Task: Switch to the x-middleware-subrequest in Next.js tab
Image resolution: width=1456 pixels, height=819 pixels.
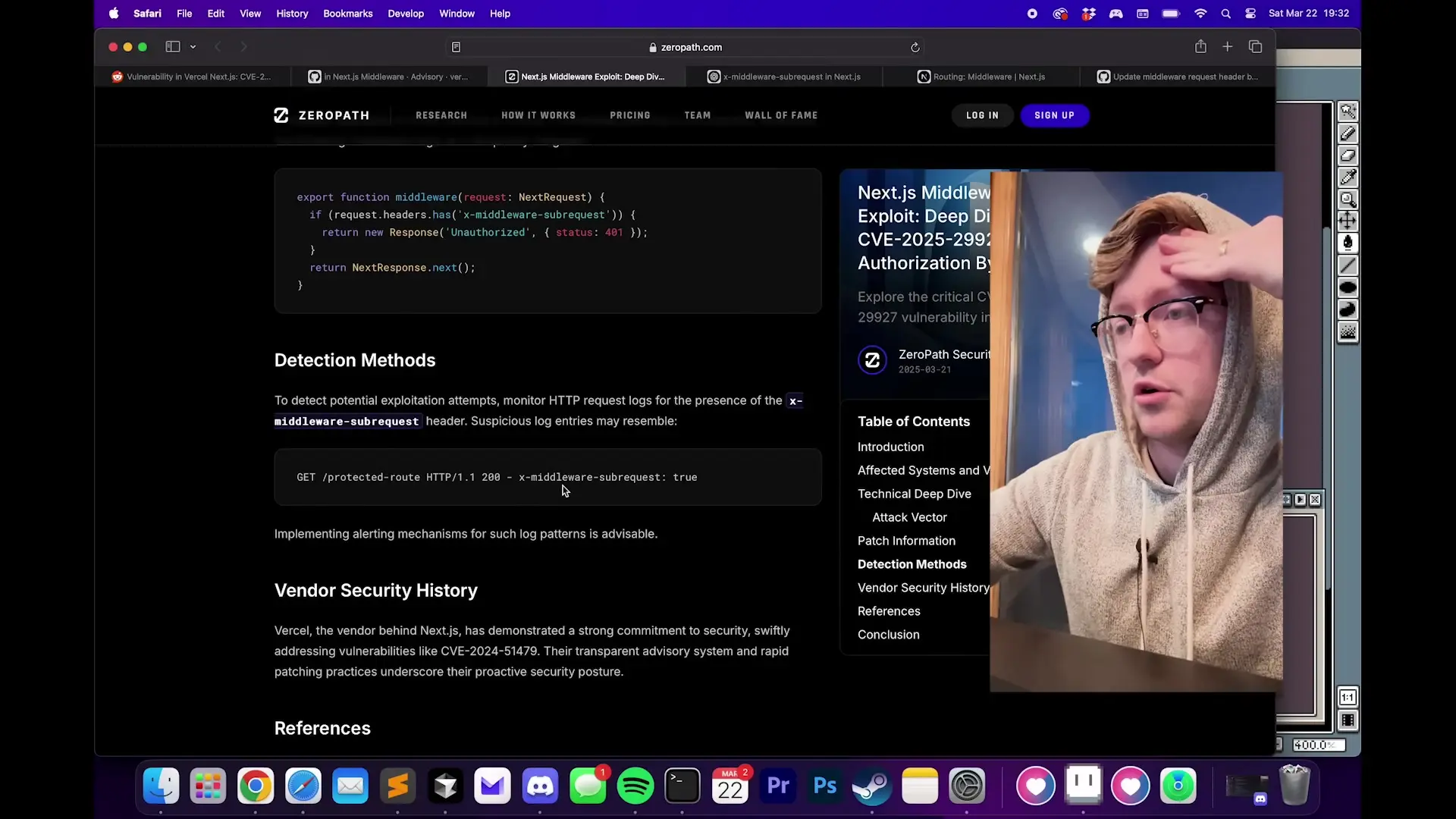Action: [784, 77]
